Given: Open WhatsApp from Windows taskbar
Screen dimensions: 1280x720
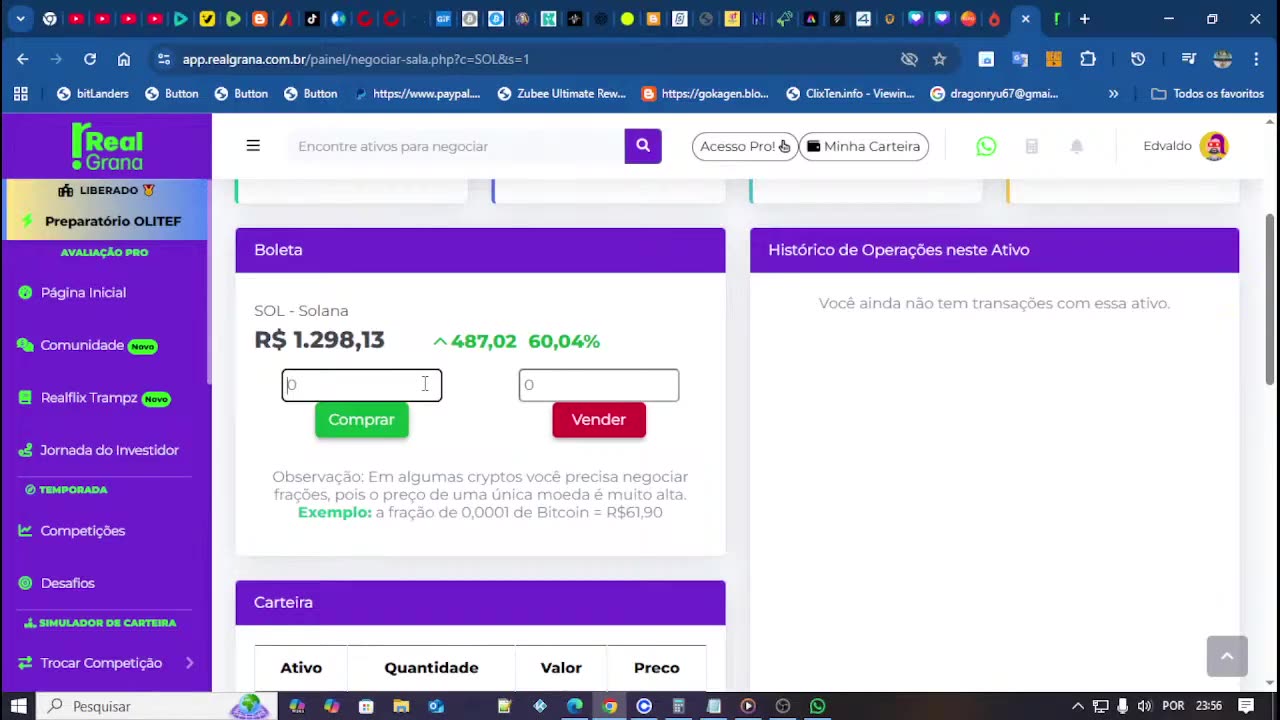Looking at the screenshot, I should click(x=817, y=706).
